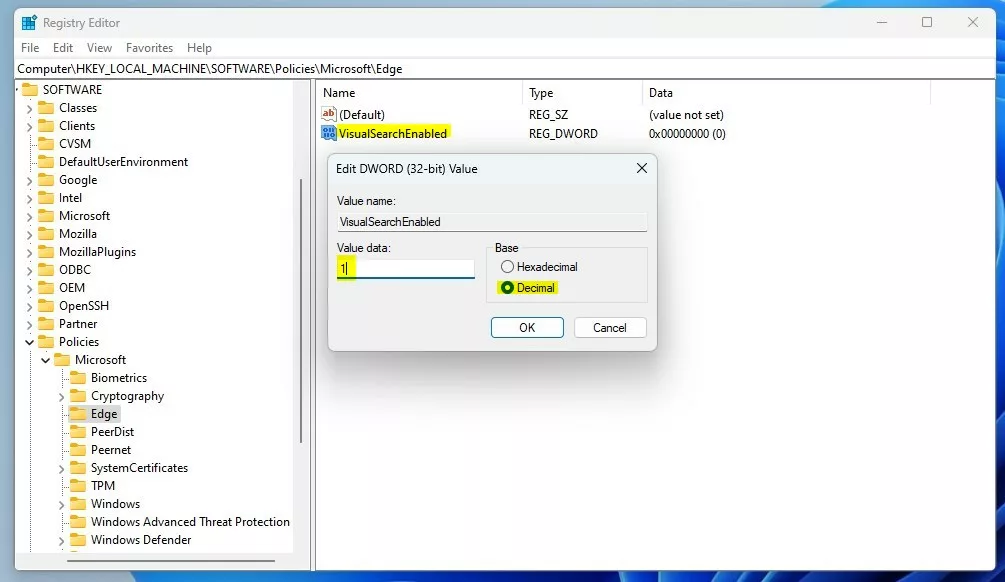Viewport: 1005px width, 582px height.
Task: Select the Windows Advanced Threat Protection key
Action: pos(190,522)
